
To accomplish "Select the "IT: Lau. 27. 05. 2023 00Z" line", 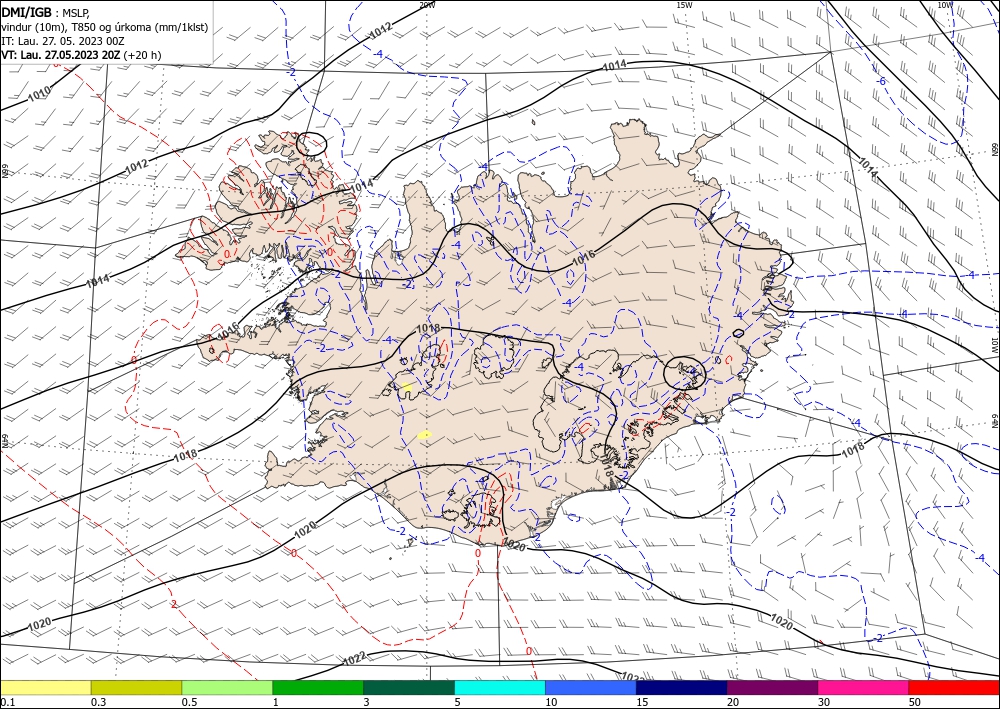I will click(x=62, y=41).
